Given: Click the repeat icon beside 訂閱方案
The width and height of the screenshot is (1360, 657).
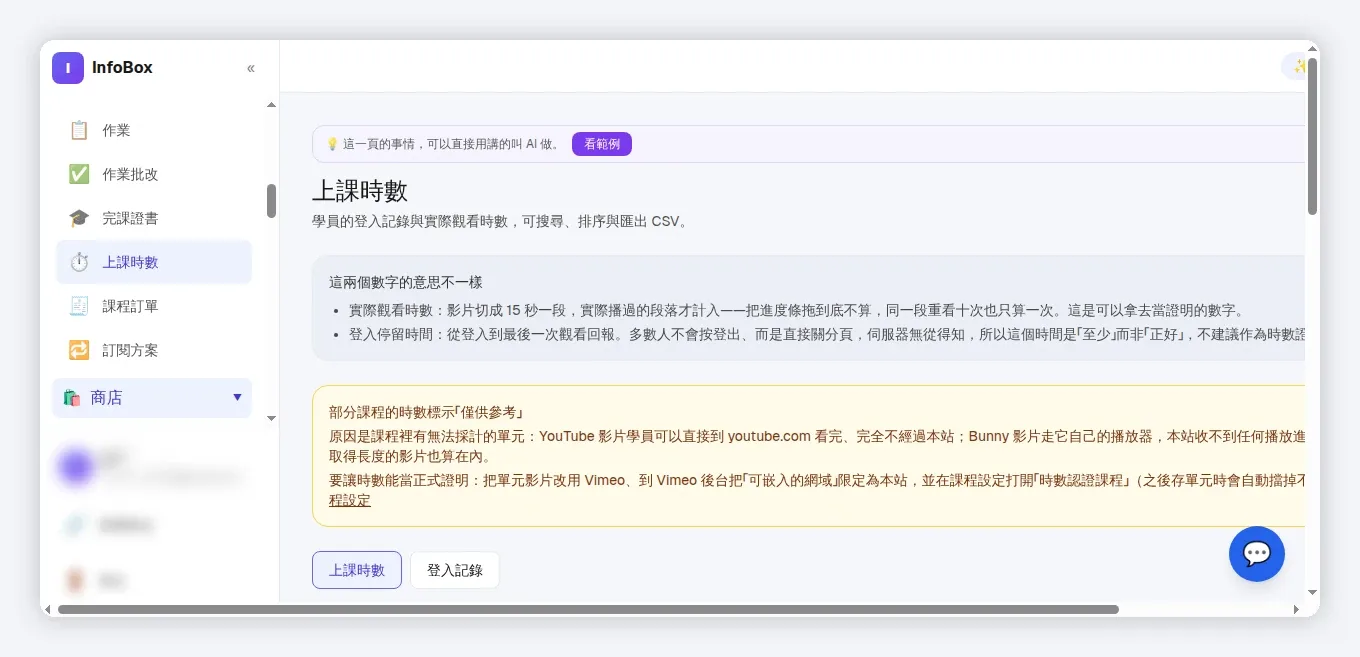Looking at the screenshot, I should (x=79, y=350).
